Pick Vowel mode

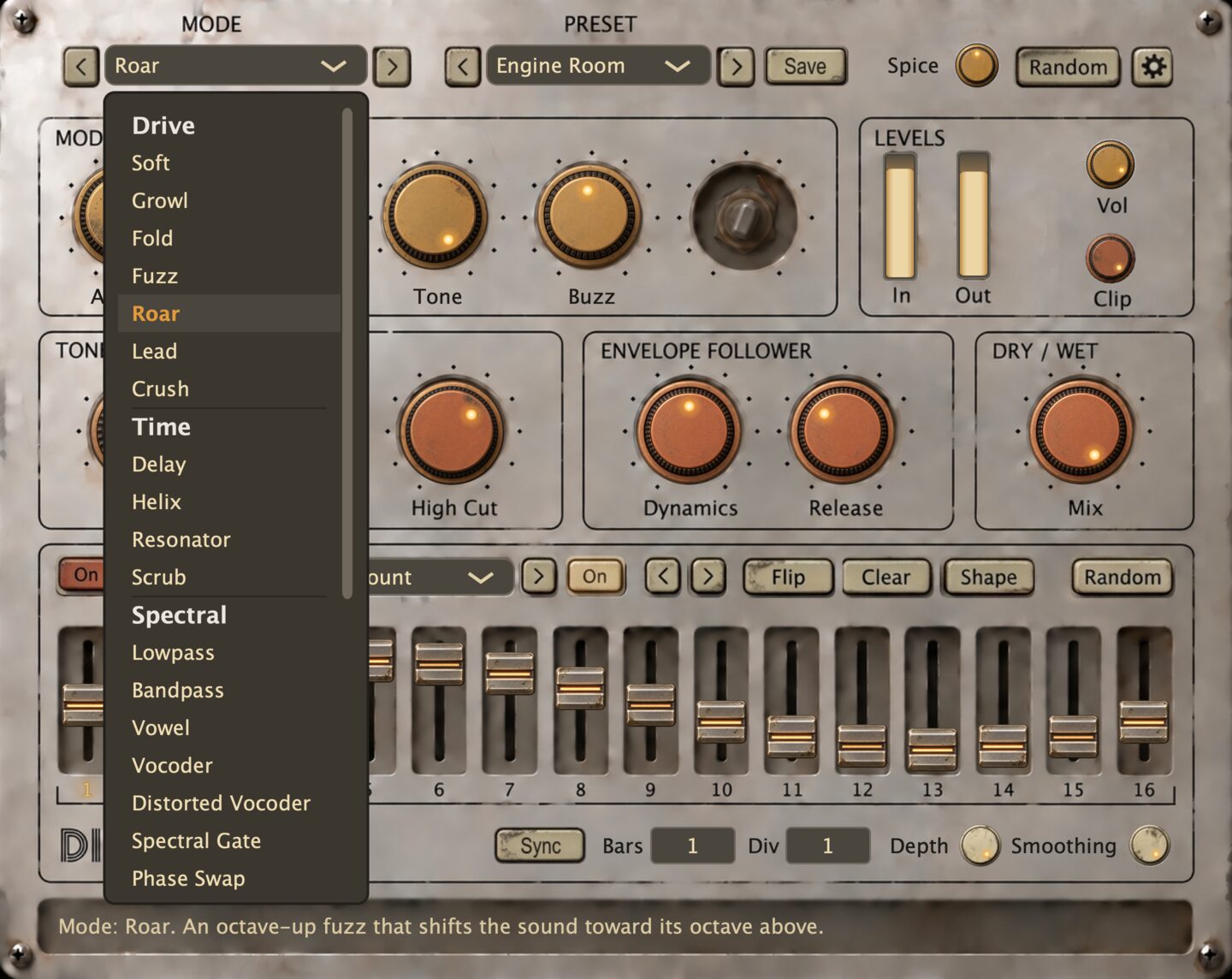point(229,727)
